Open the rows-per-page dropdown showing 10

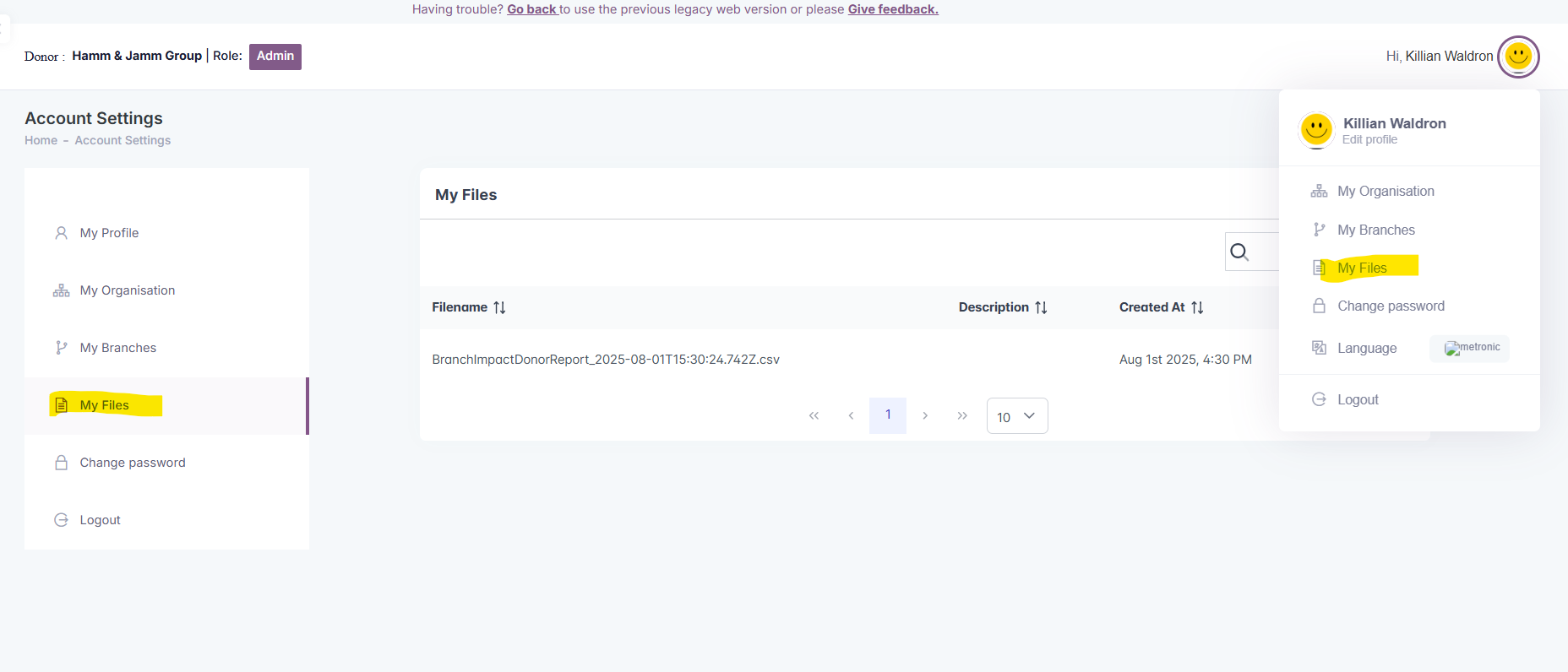(1016, 416)
